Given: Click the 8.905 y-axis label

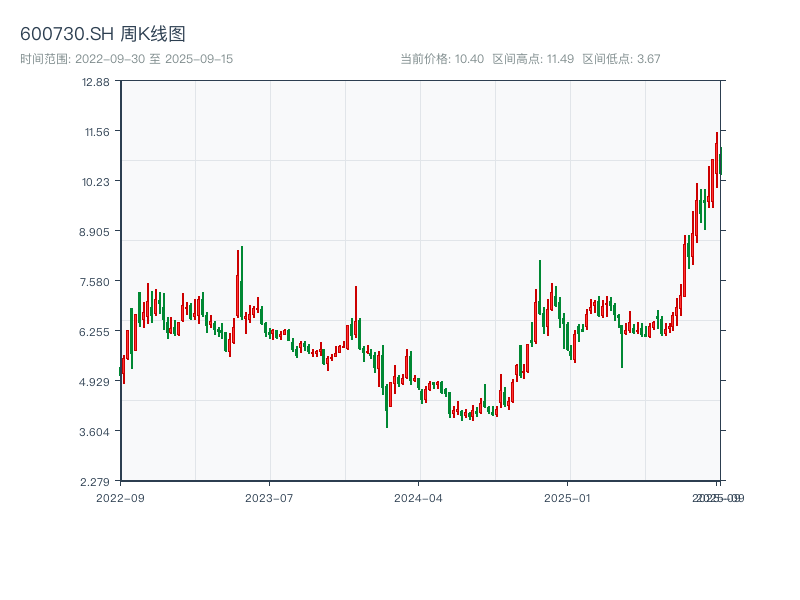Looking at the screenshot, I should [94, 232].
